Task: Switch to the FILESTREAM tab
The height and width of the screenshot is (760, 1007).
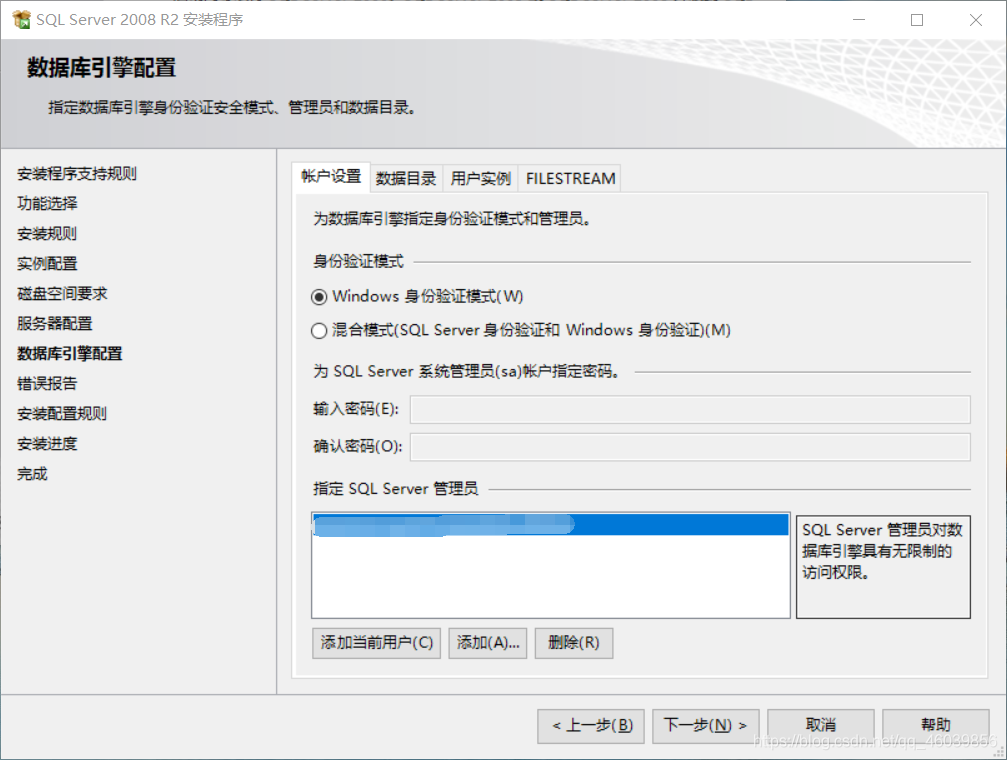Action: click(570, 179)
